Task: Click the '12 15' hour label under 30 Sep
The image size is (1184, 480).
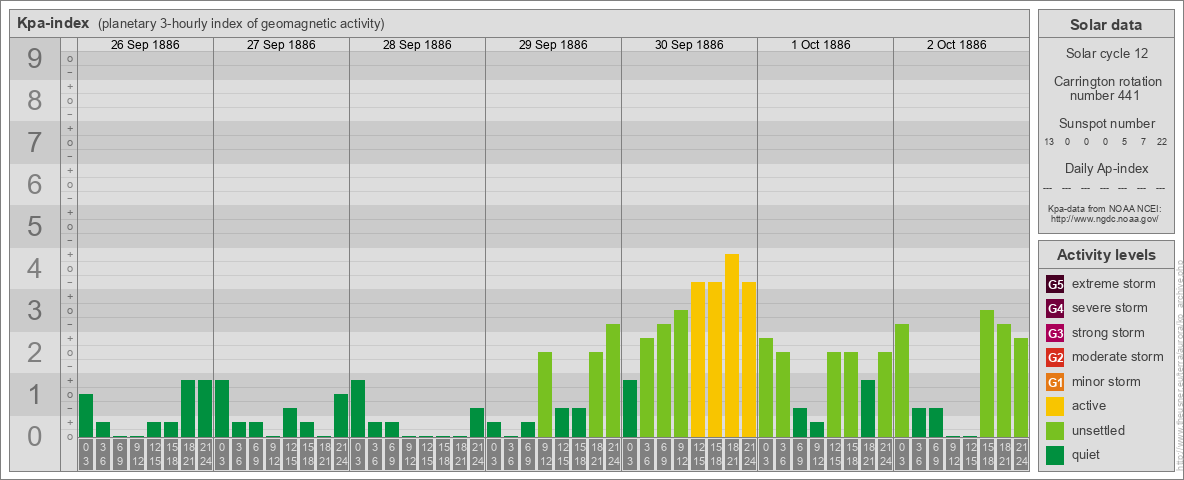Action: click(698, 455)
